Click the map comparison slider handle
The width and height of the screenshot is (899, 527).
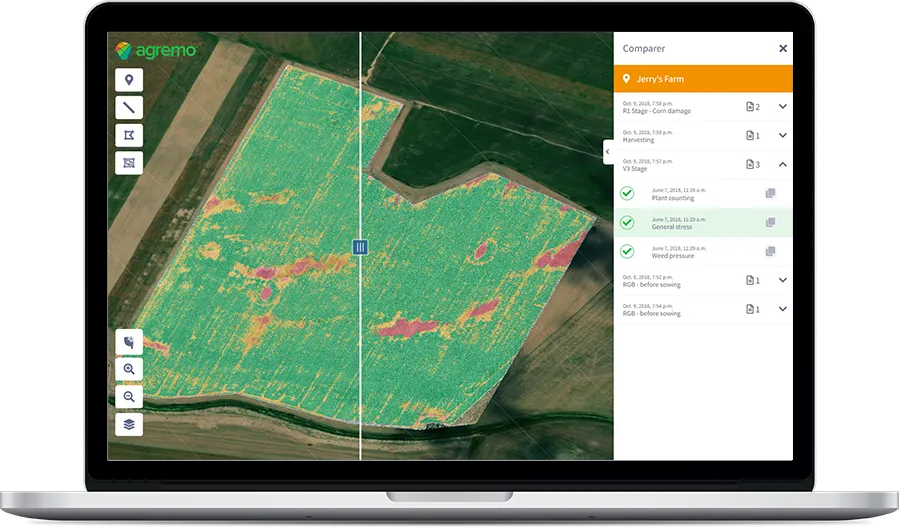pyautogui.click(x=360, y=247)
